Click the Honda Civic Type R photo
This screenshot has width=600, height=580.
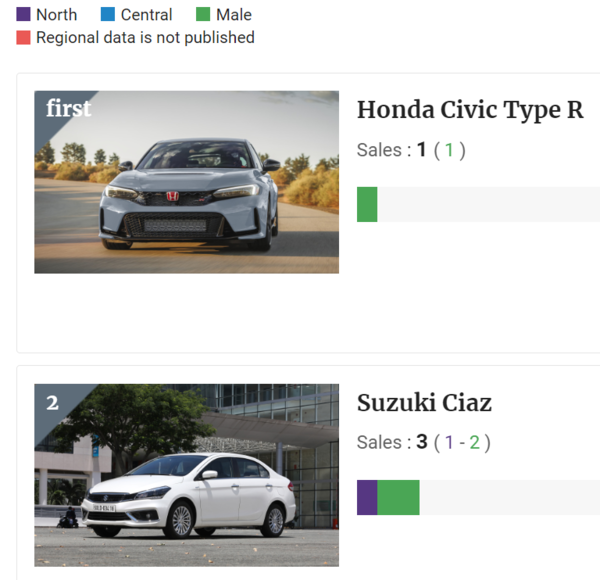(x=186, y=182)
